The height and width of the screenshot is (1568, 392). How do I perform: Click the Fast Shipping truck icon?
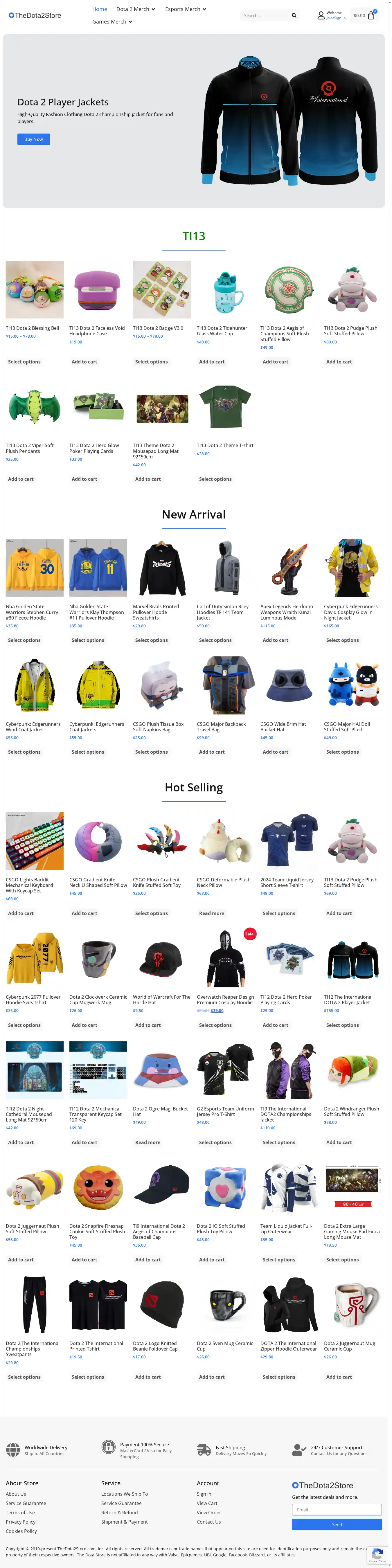coord(204,1450)
